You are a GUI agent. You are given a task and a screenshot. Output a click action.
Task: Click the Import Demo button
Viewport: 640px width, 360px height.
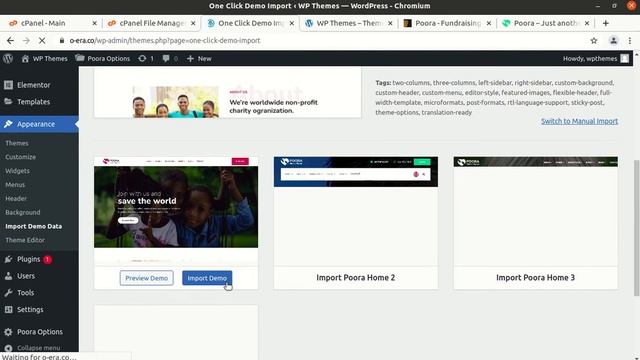pyautogui.click(x=207, y=278)
